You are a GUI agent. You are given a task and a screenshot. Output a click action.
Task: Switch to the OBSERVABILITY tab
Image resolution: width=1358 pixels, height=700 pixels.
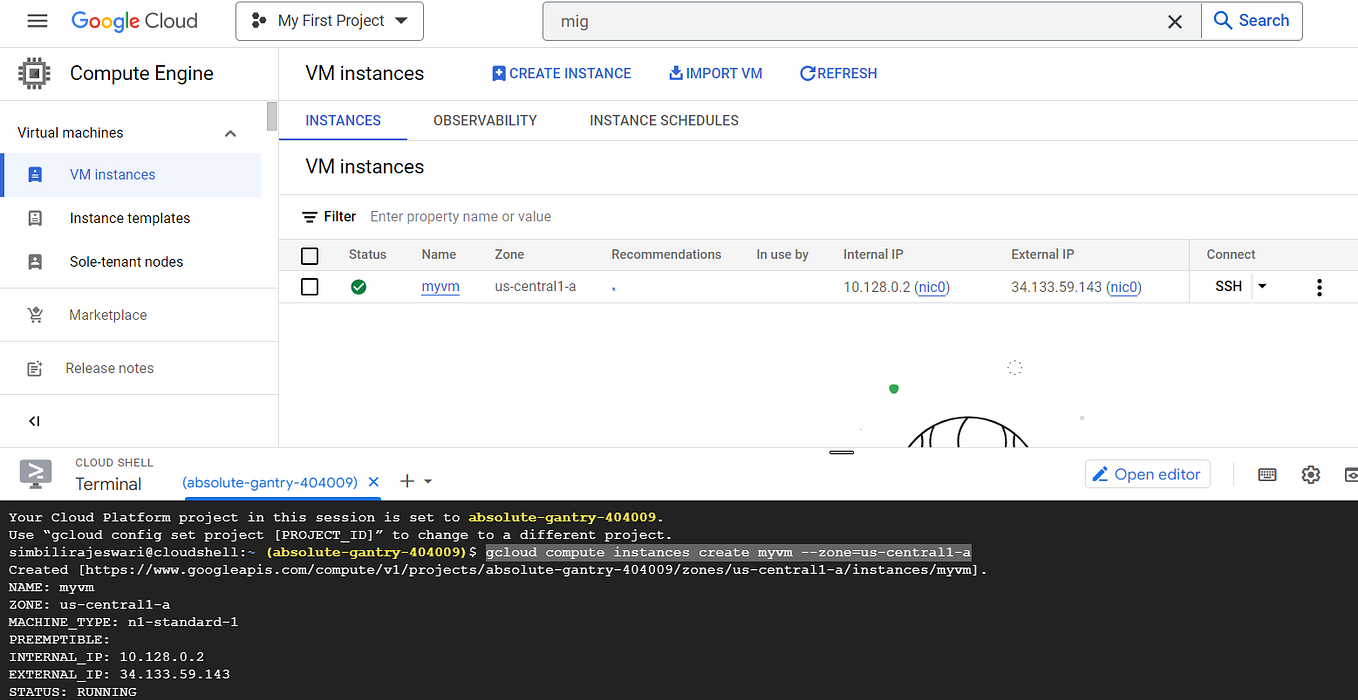click(485, 120)
